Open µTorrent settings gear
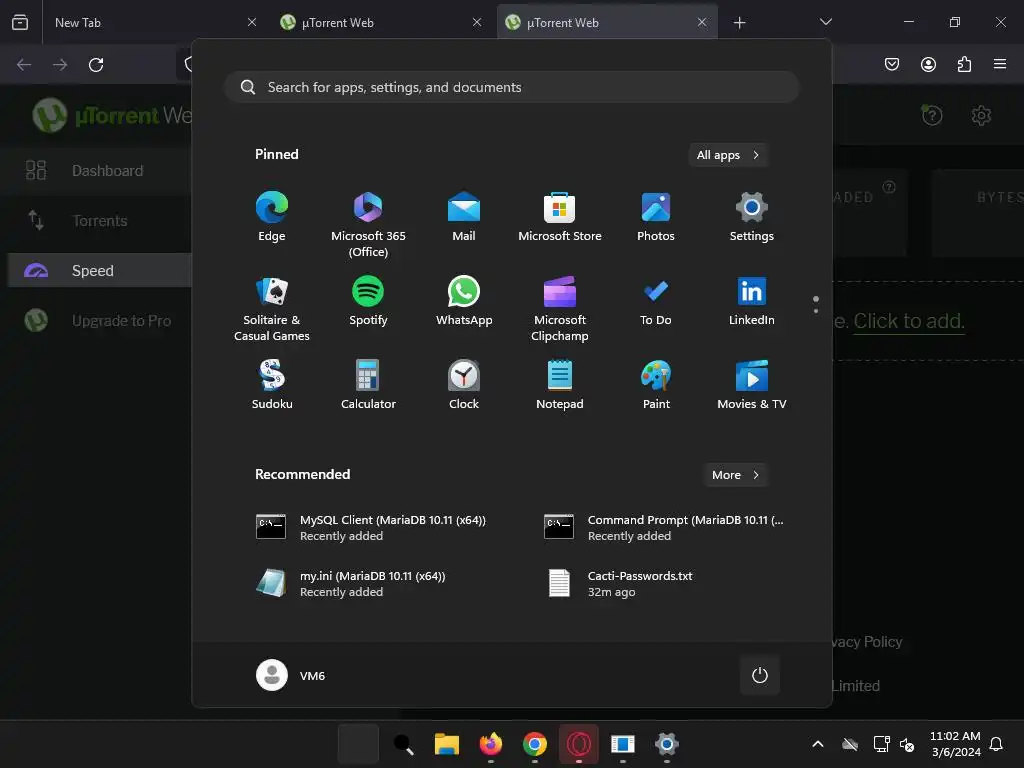Image resolution: width=1024 pixels, height=768 pixels. 981,116
